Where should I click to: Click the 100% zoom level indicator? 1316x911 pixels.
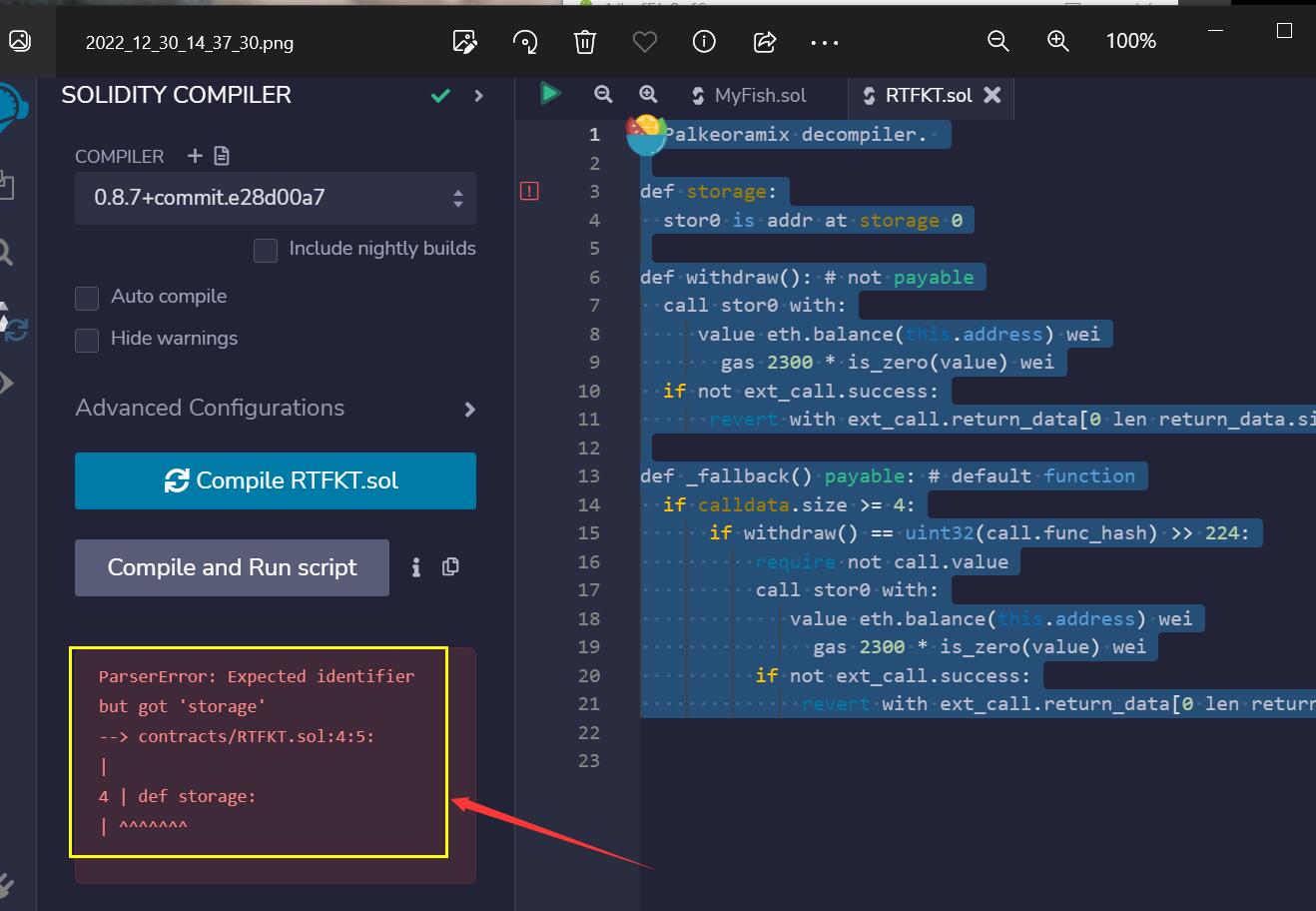tap(1130, 41)
